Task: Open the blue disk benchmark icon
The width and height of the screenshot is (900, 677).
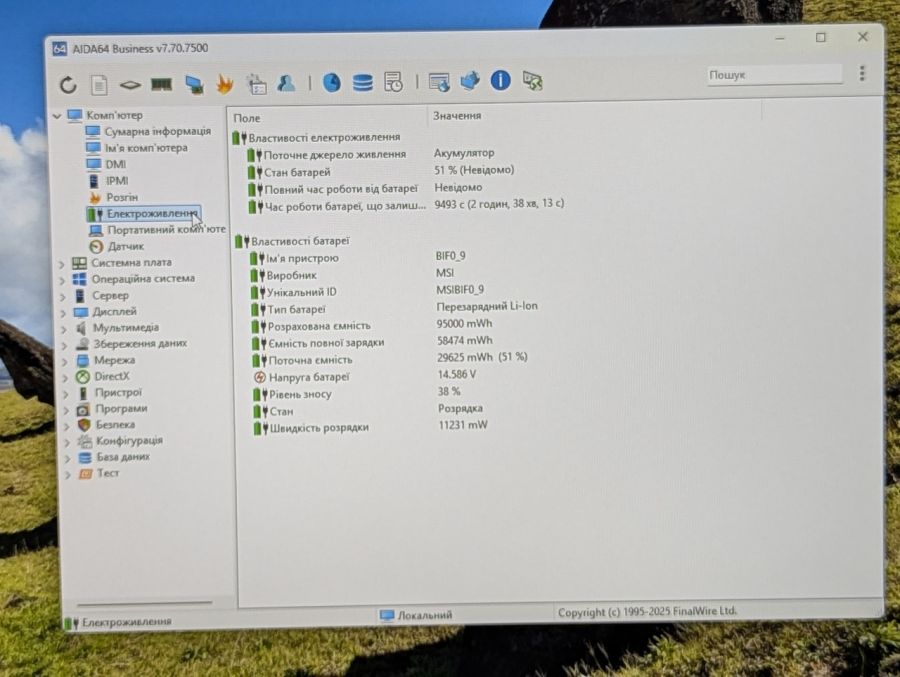Action: tap(331, 83)
